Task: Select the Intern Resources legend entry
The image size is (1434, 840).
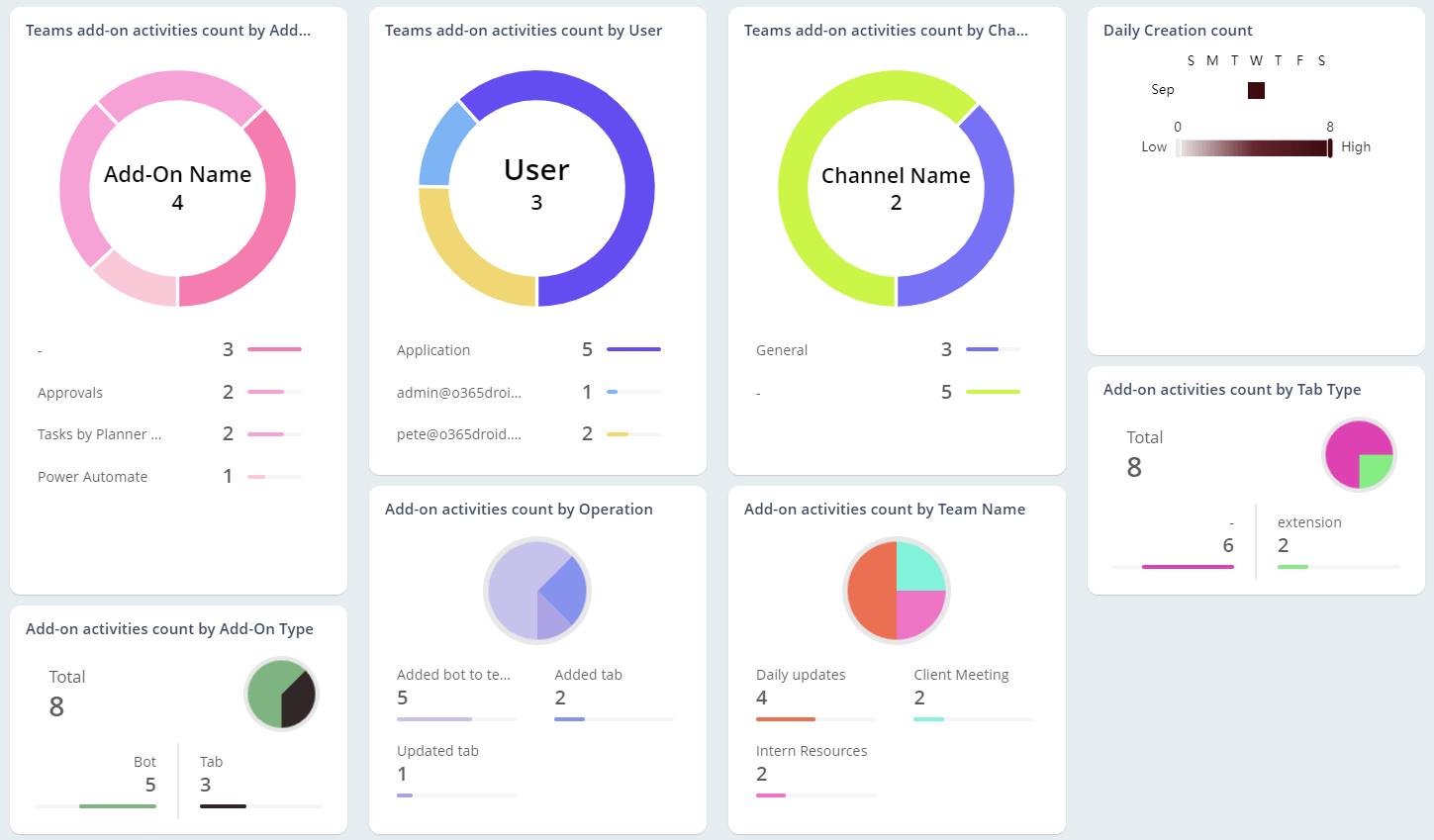Action: (x=812, y=750)
